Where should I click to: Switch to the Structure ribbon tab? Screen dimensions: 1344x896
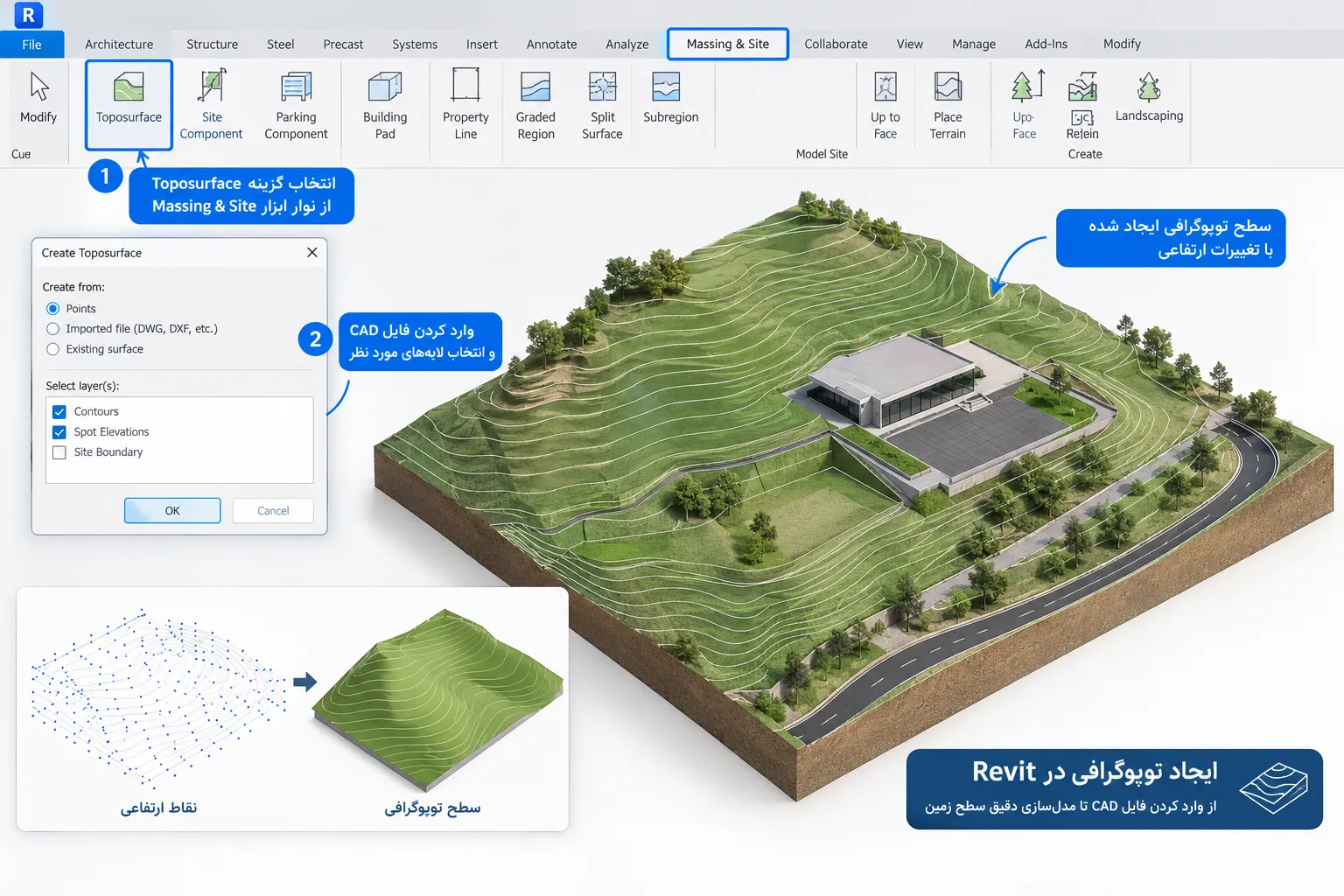click(212, 45)
